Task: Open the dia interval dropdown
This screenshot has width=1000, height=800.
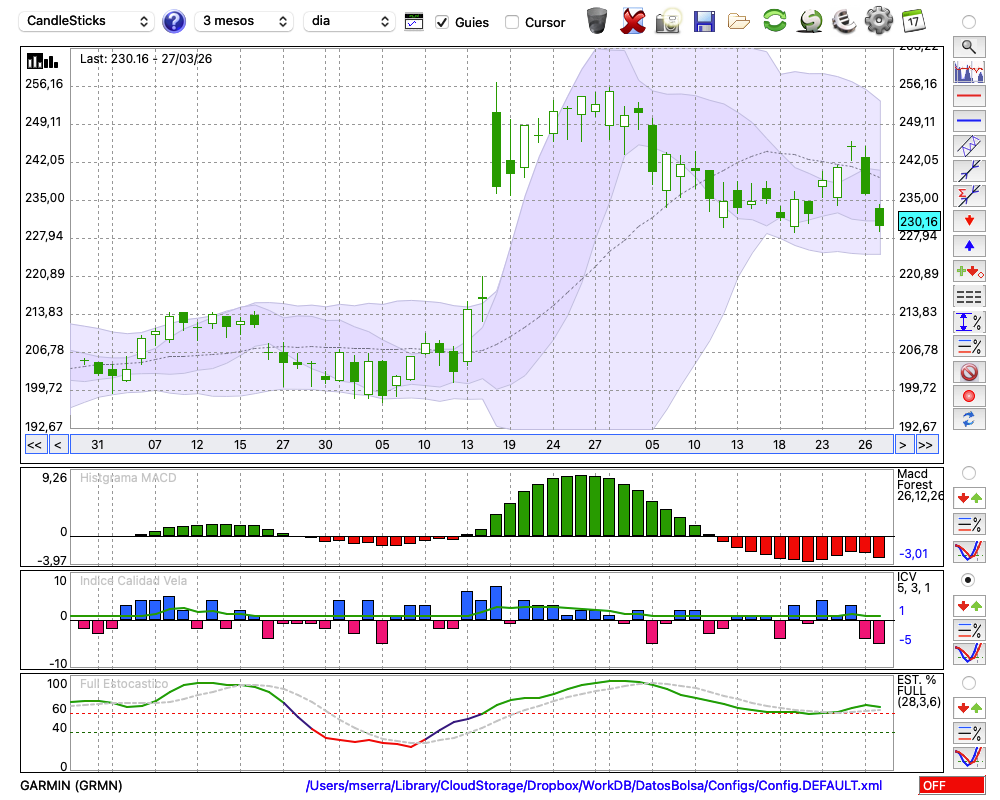Action: (349, 21)
